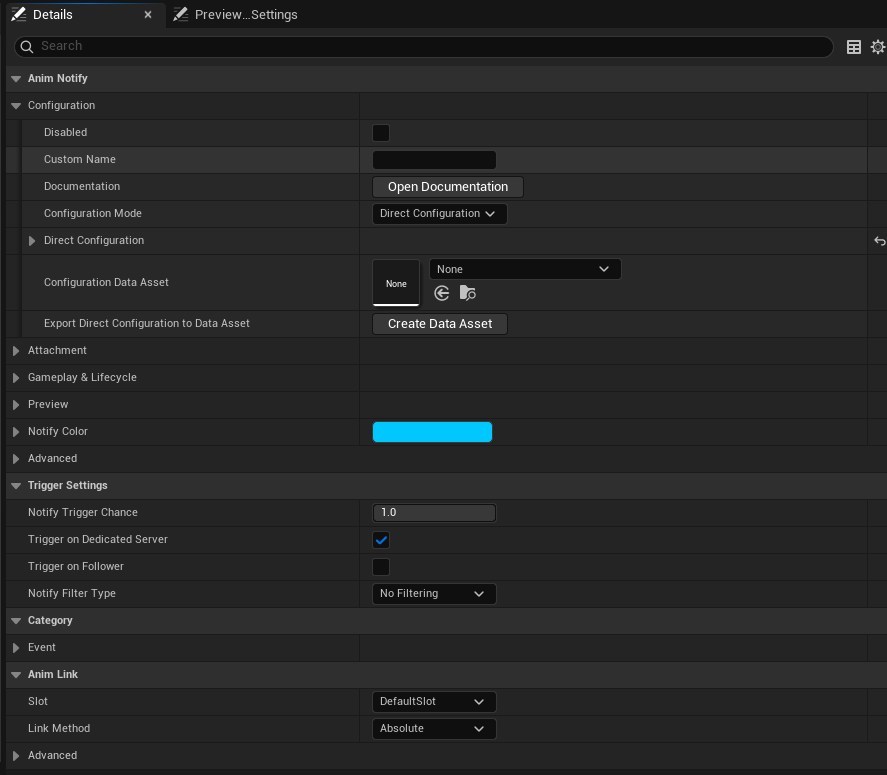This screenshot has height=775, width=887.
Task: Uncheck Trigger on Dedicated Server
Action: [x=381, y=540]
